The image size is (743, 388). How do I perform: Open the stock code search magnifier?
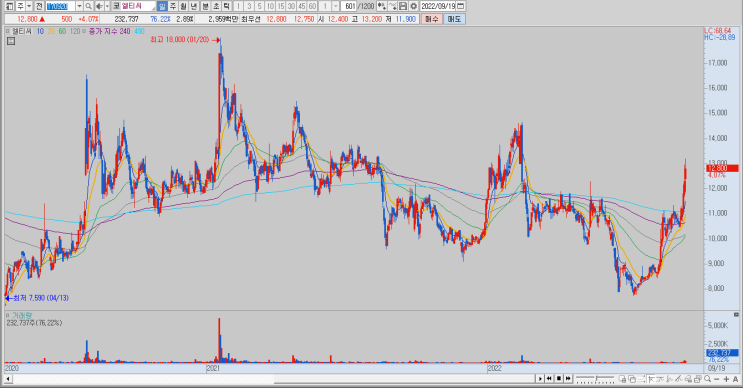[88, 6]
